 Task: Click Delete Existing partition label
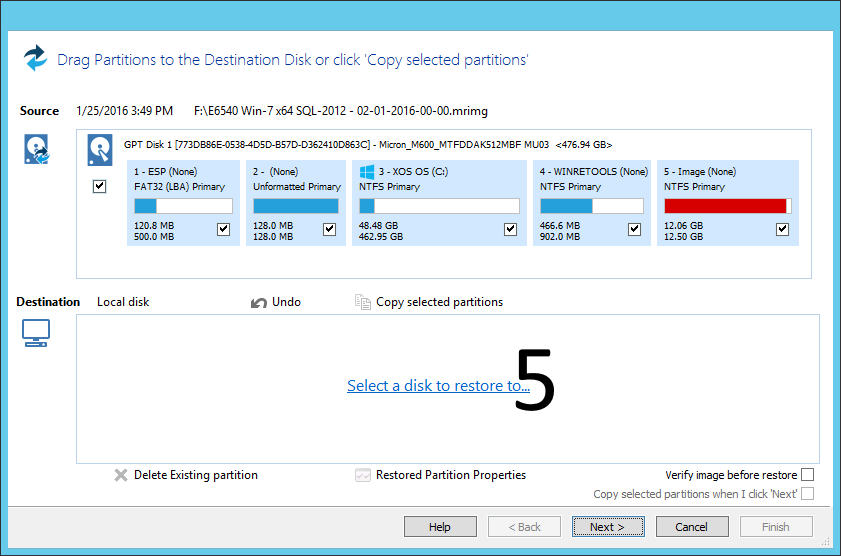pos(196,475)
